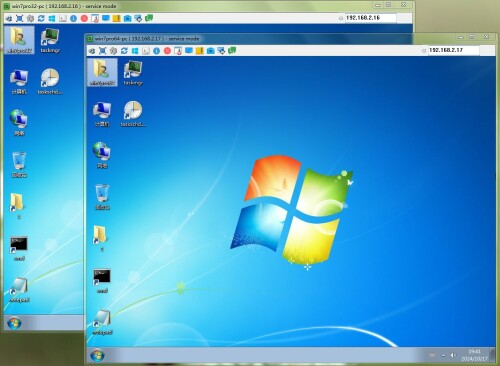This screenshot has width=500, height=366.
Task: Select cmd shortcut on win7pro64 desktop
Action: point(102,281)
